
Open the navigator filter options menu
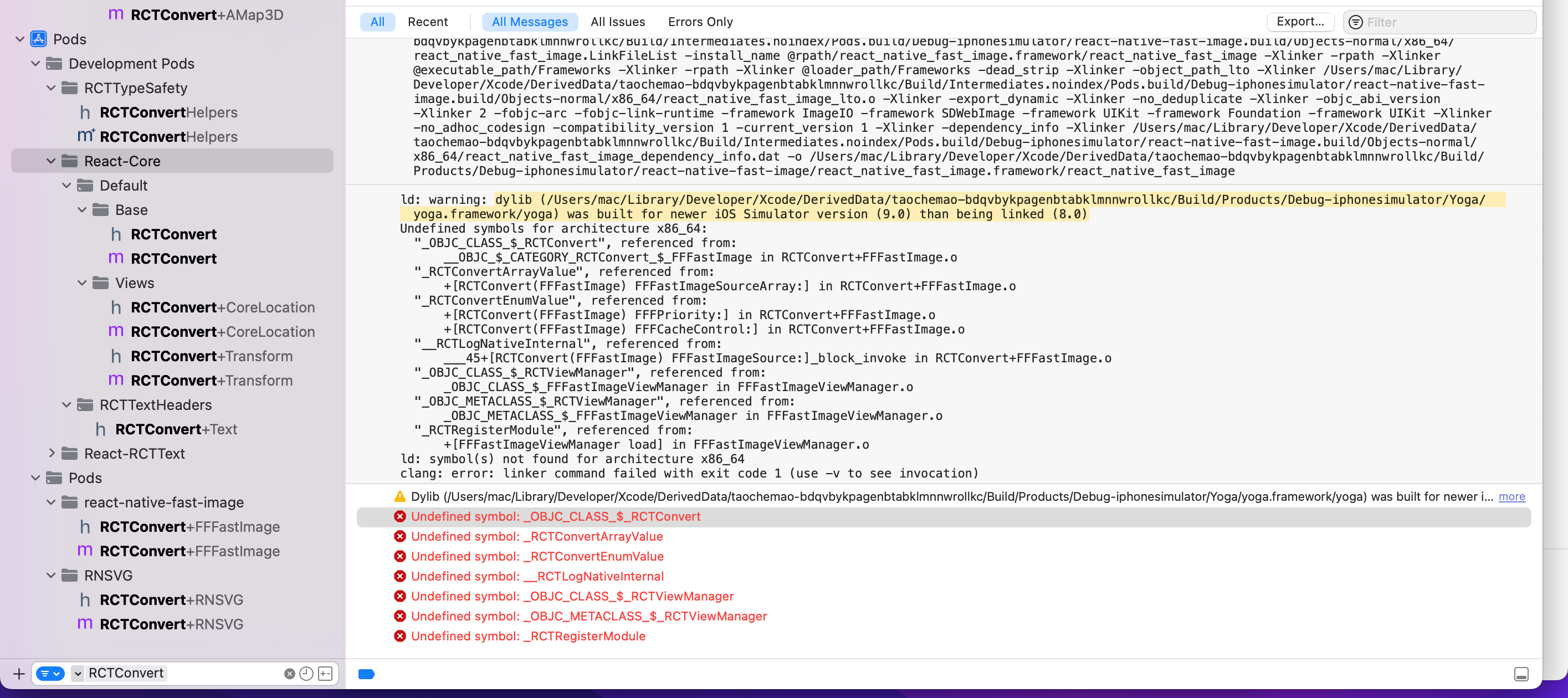(50, 674)
